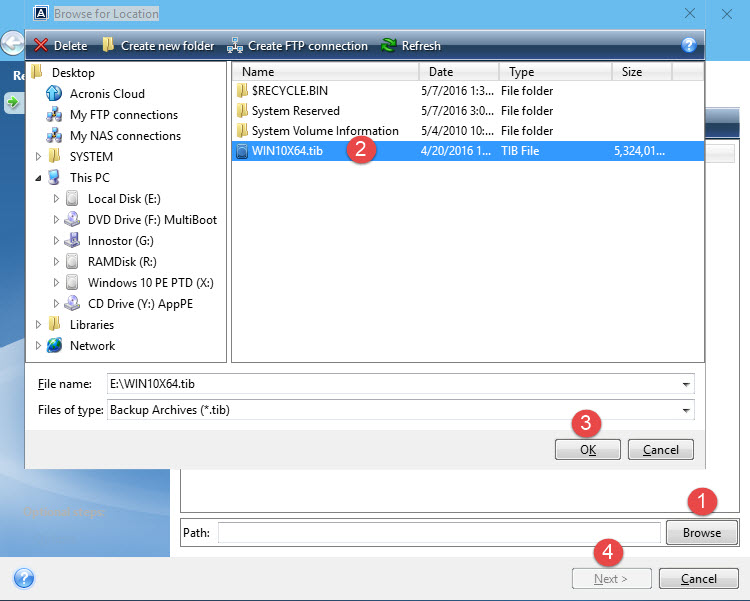Expand the CD Drive (Y:) AppPE node
The height and width of the screenshot is (601, 750).
pyautogui.click(x=56, y=304)
